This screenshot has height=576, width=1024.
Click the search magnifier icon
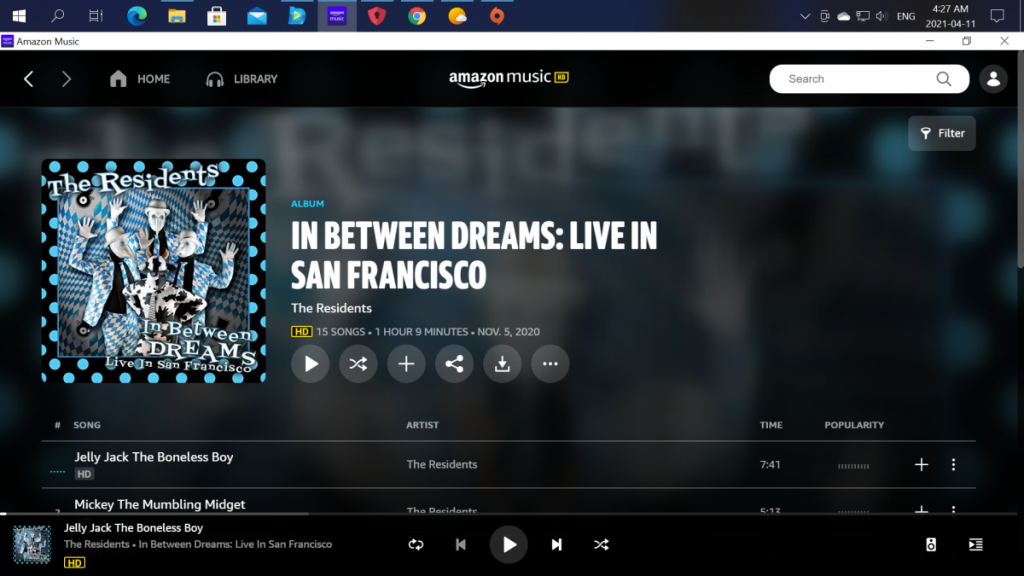point(944,79)
